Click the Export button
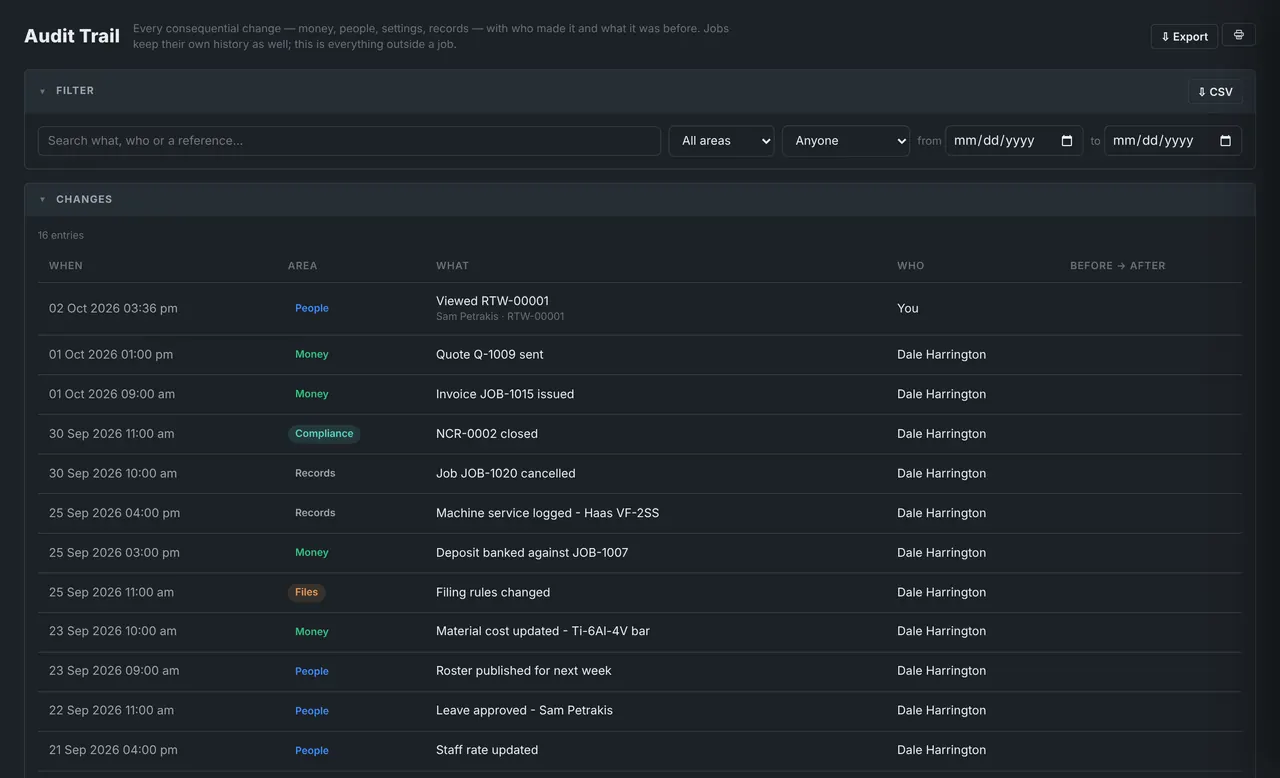Screen dimensions: 1280x778 1184,36
